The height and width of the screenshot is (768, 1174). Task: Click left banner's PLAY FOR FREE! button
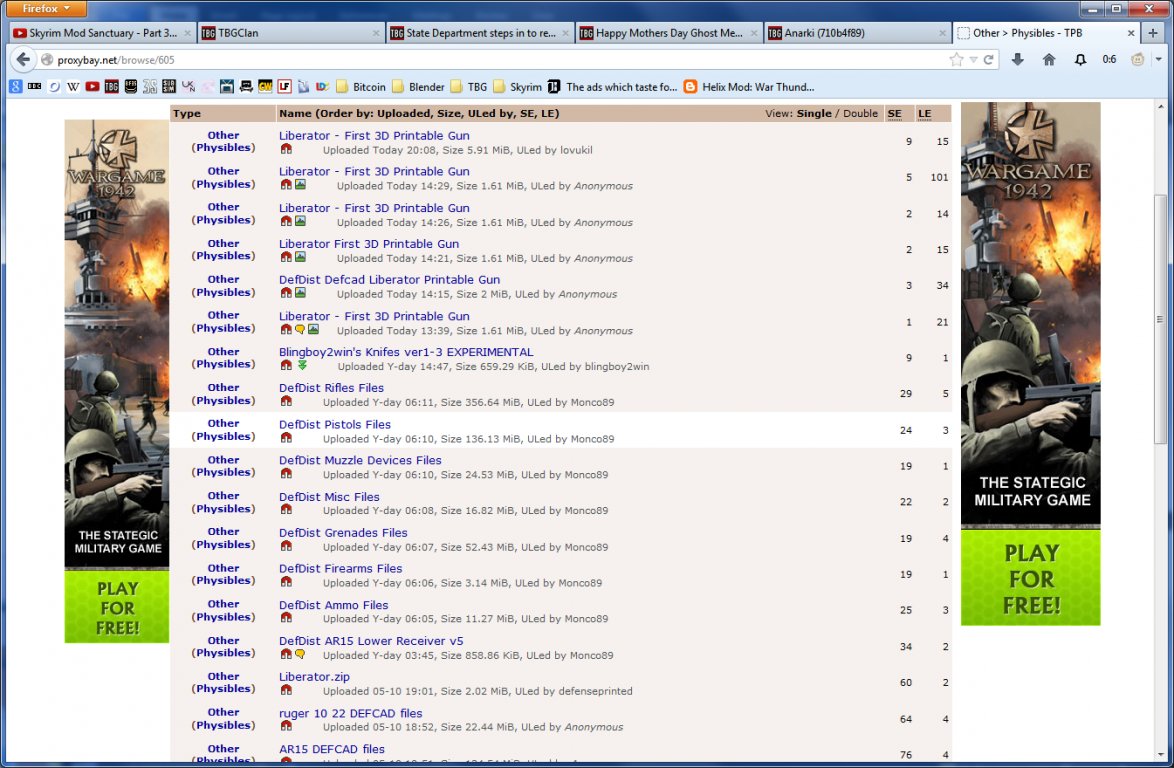click(118, 607)
